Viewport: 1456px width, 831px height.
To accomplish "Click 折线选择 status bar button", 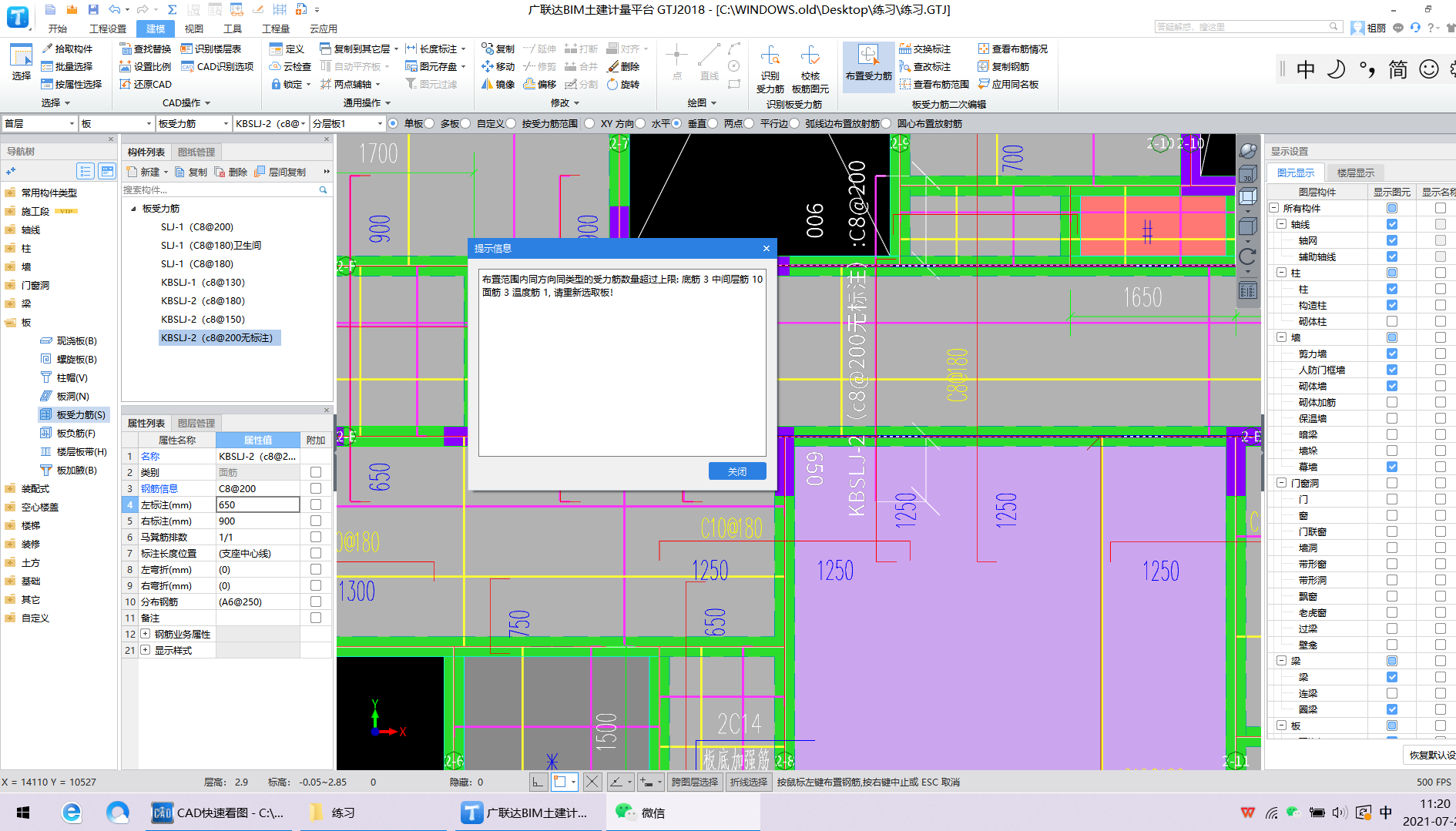I will click(x=748, y=782).
